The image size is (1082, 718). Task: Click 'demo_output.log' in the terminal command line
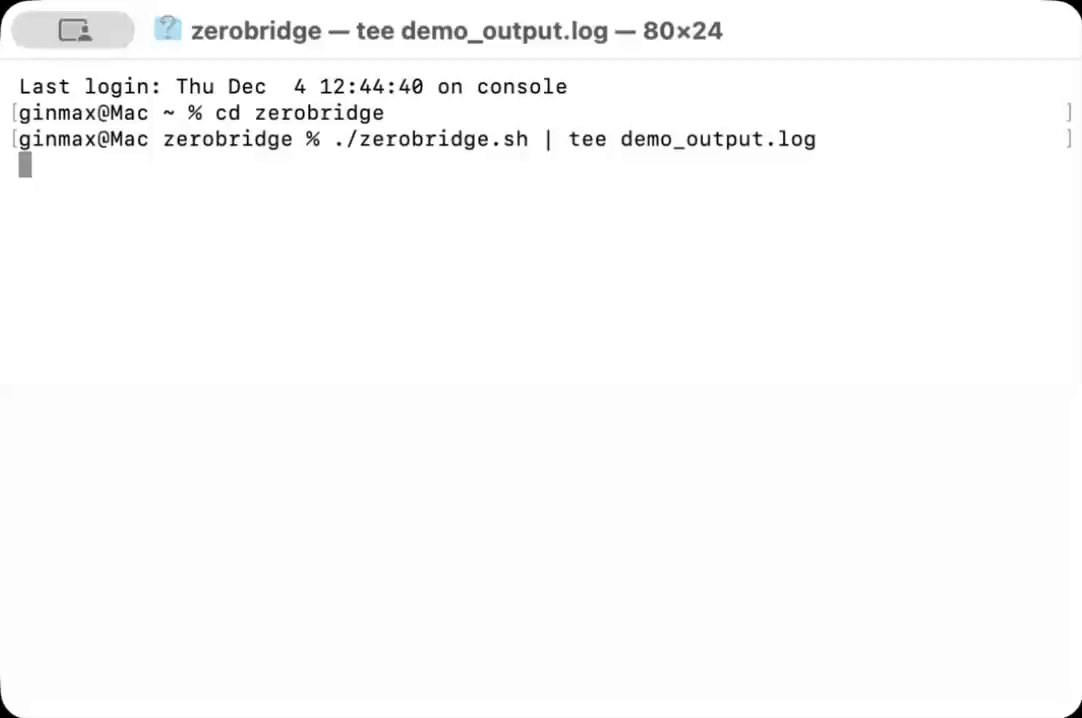point(718,139)
